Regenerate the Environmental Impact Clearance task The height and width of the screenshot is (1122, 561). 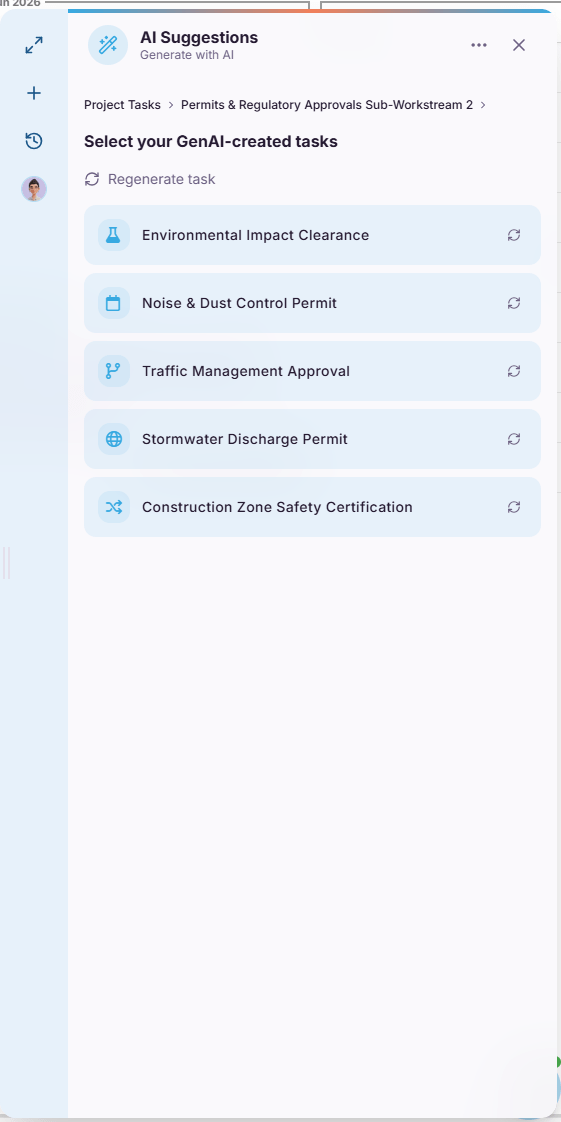[514, 235]
